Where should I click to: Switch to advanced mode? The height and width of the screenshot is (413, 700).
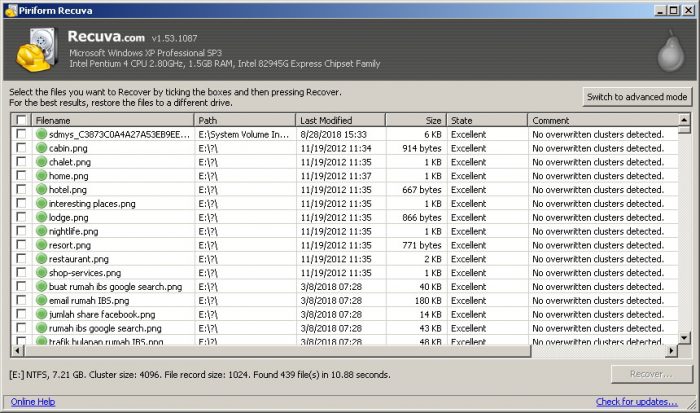coord(637,97)
